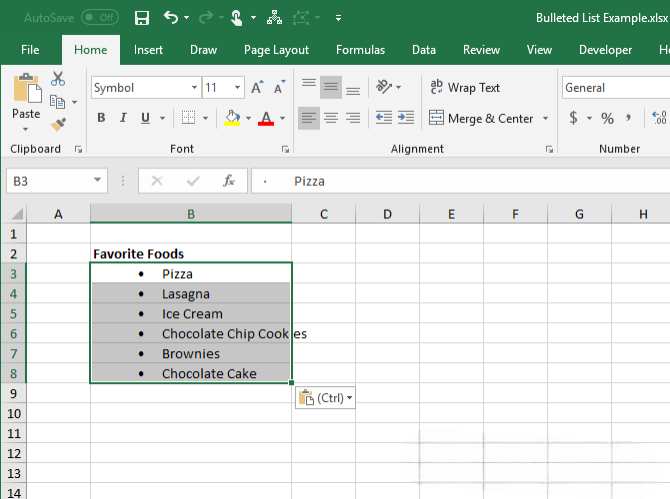This screenshot has height=499, width=670.
Task: Open Paste button dropdown arrow
Action: click(26, 129)
